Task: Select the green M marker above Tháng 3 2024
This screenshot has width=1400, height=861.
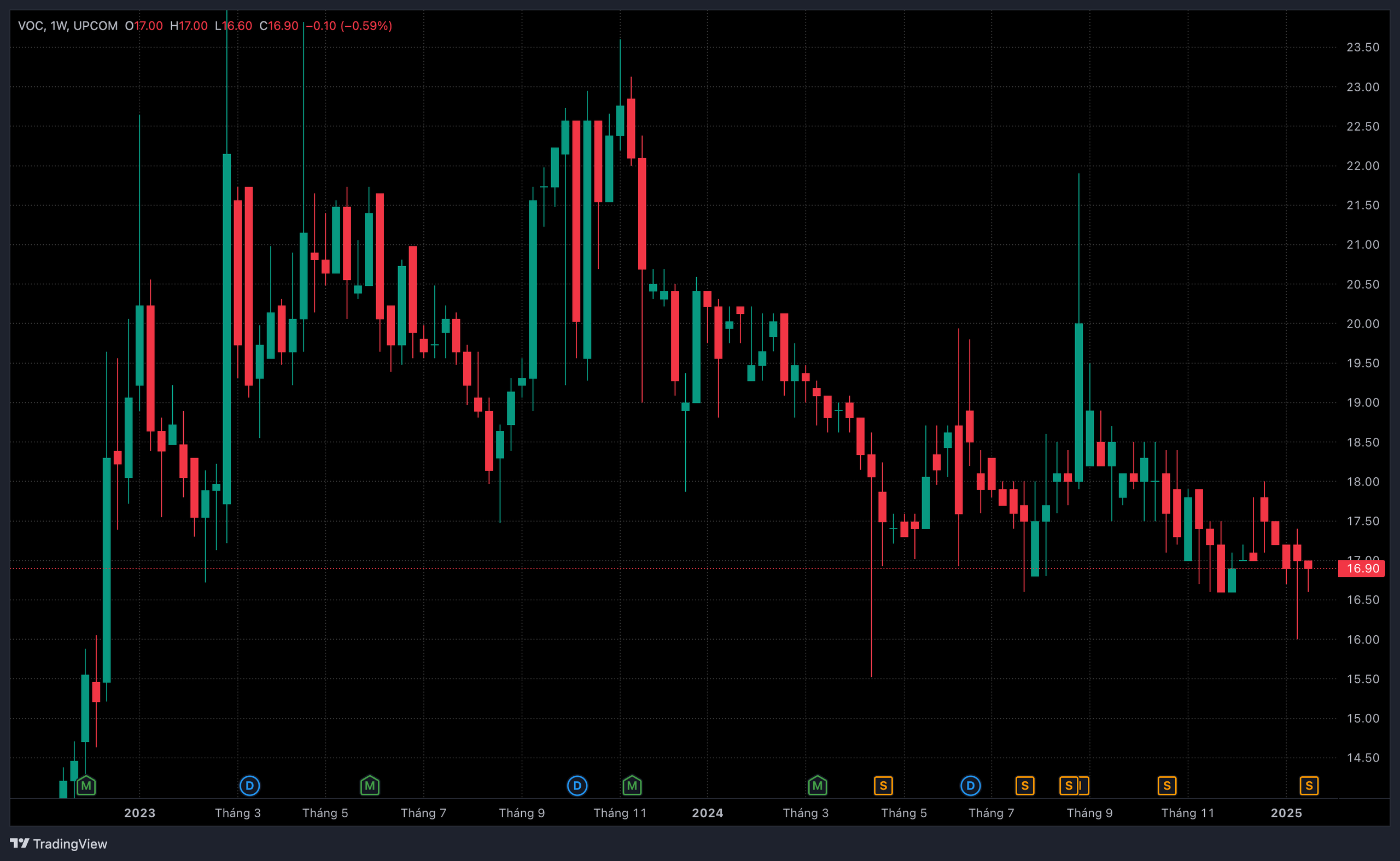Action: pos(818,786)
